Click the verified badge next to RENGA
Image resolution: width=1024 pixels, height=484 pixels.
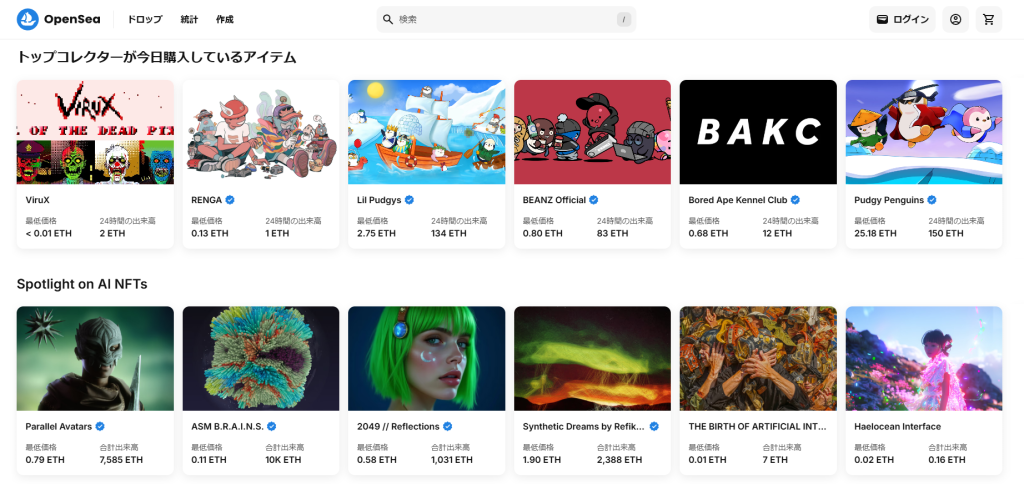pos(230,200)
